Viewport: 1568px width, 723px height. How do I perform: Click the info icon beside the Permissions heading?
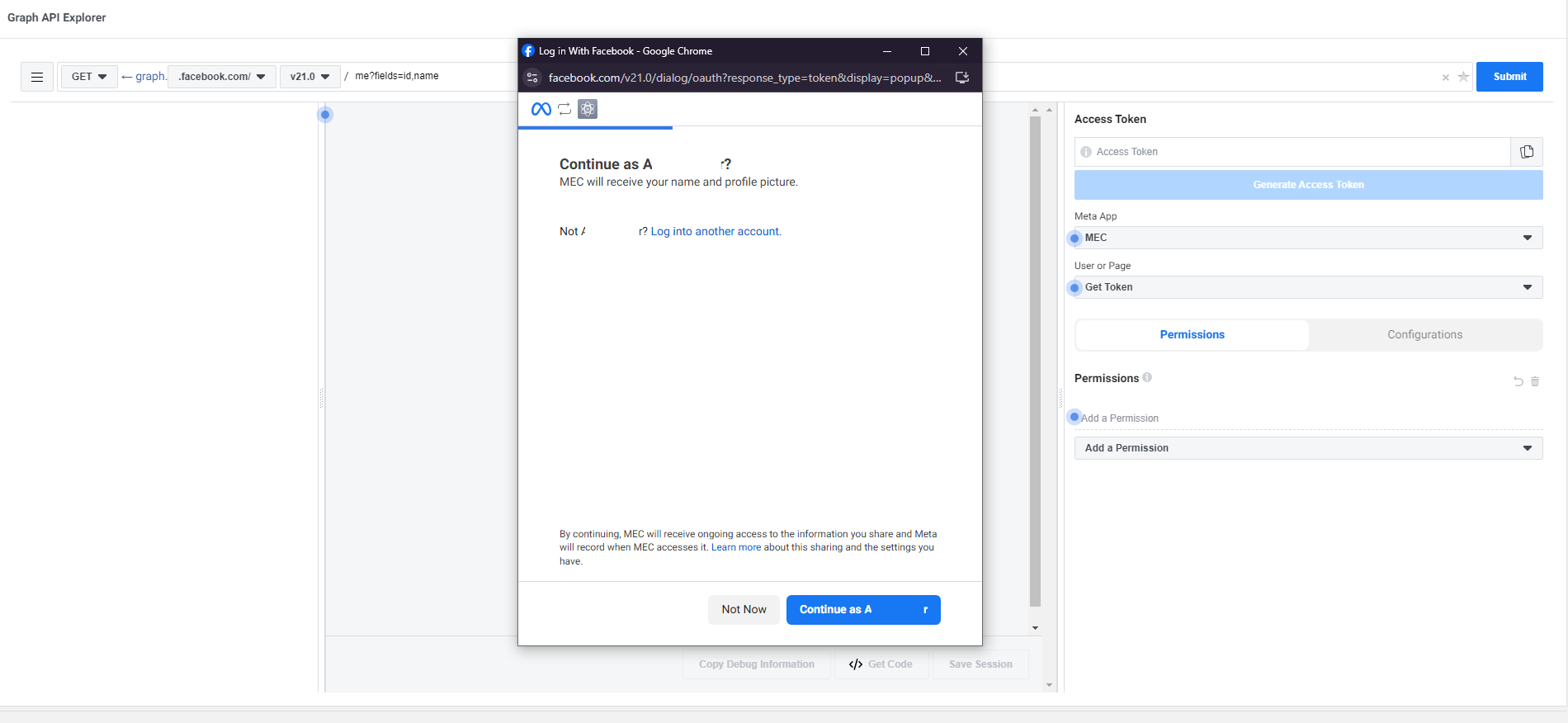[x=1147, y=378]
